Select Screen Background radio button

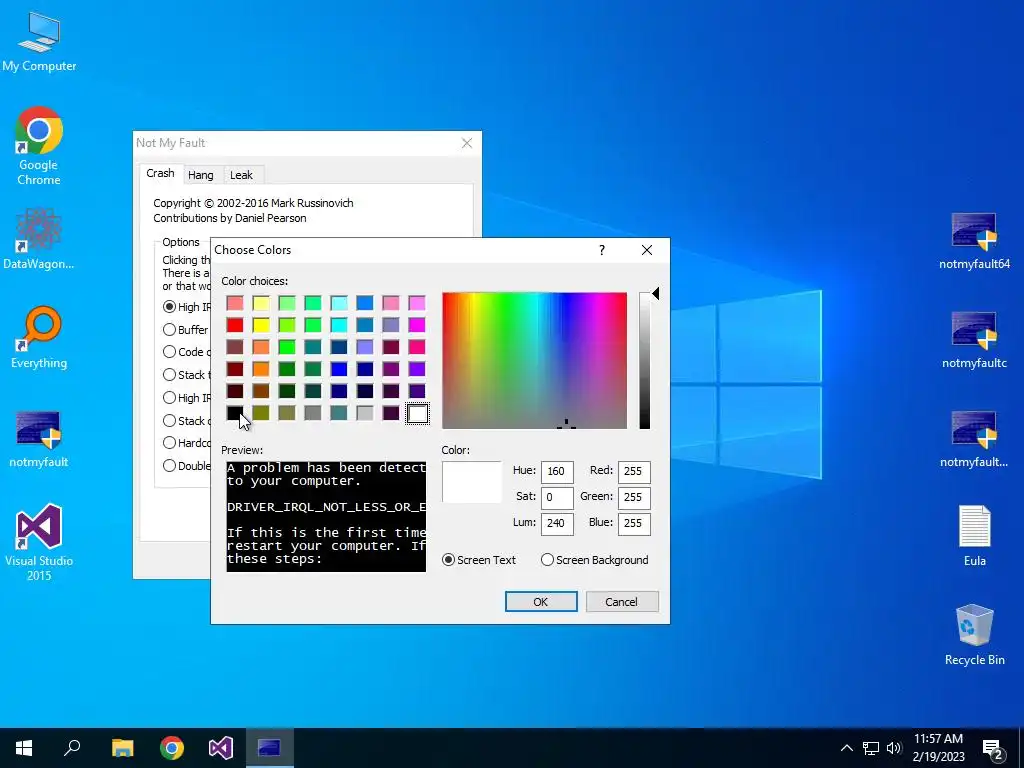[594, 560]
